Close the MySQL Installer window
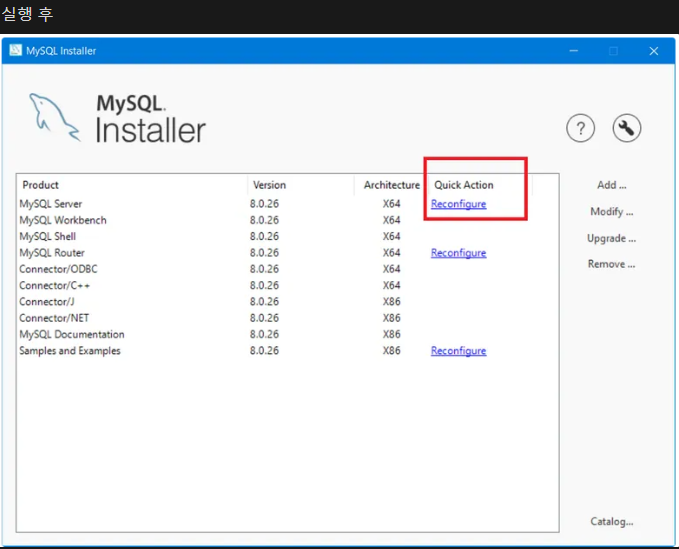Screen dimensions: 679x549 [x=654, y=51]
